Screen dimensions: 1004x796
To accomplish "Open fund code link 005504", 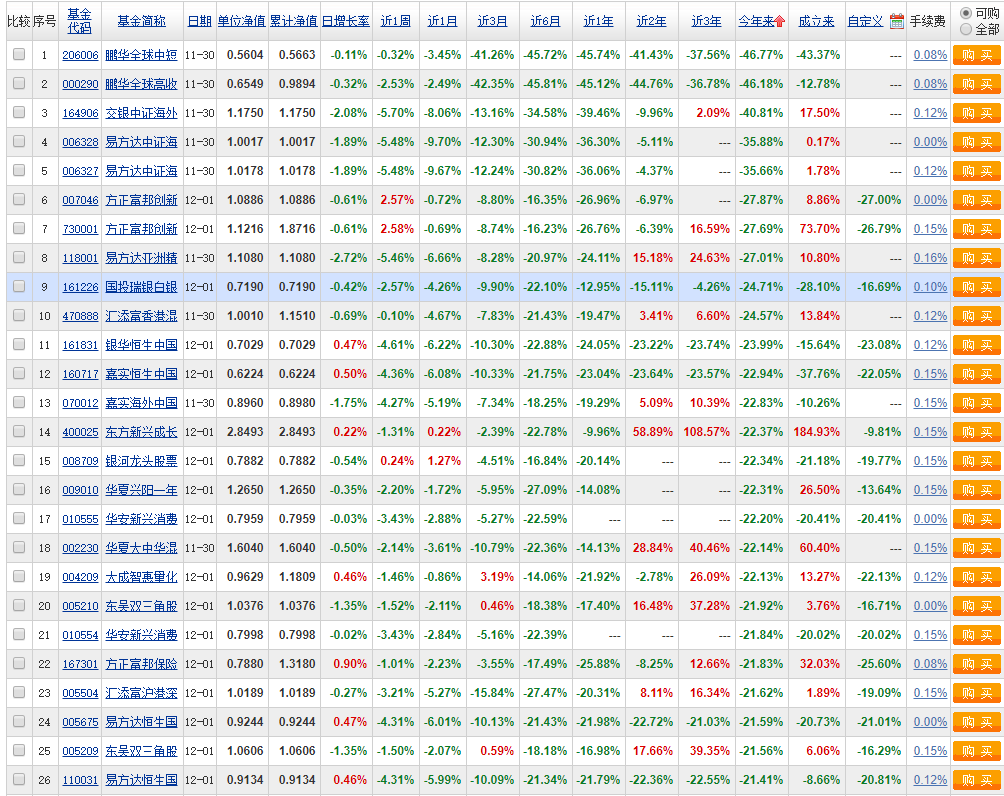I will click(80, 693).
